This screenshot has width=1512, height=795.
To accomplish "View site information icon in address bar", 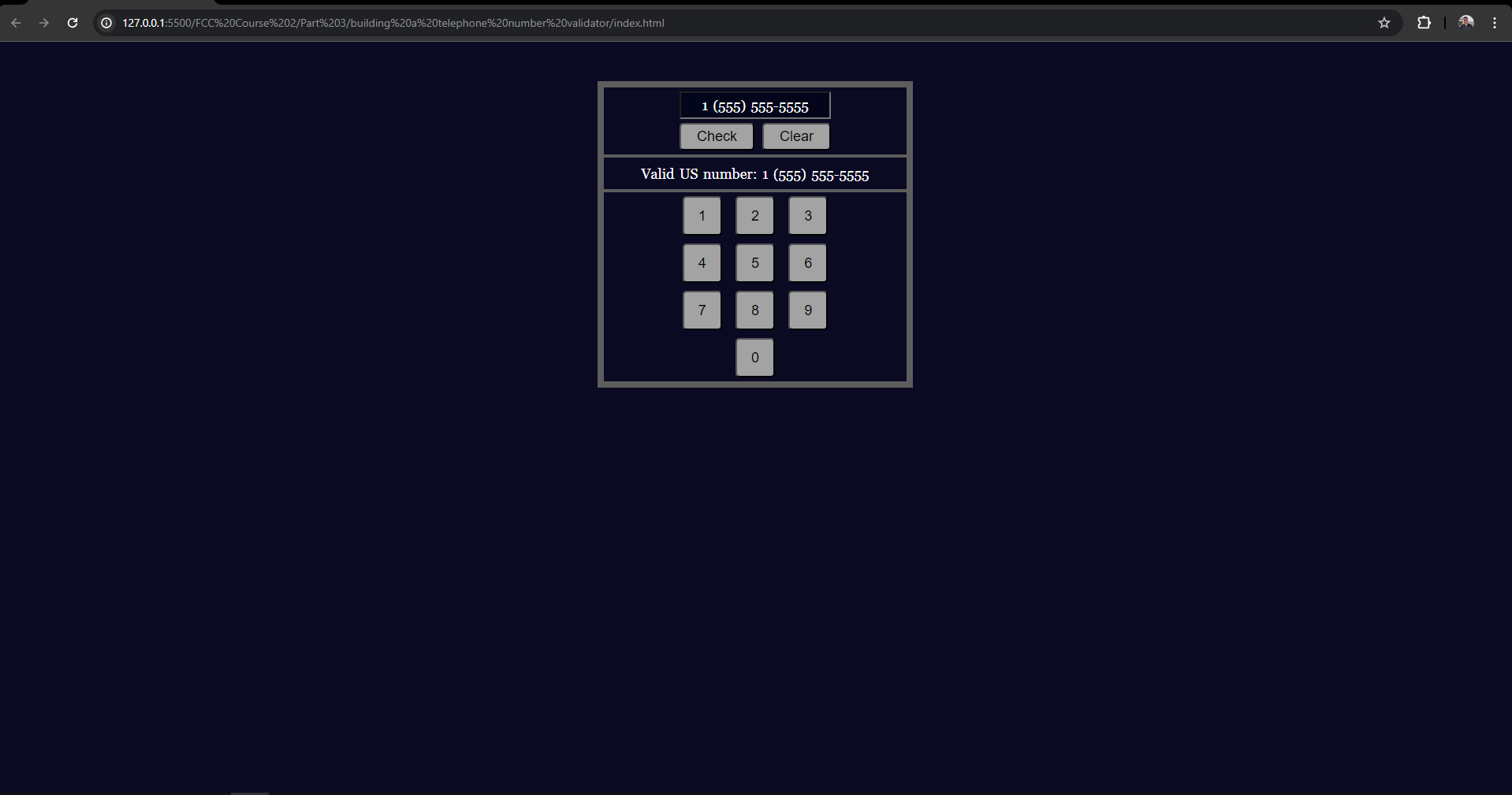I will coord(106,23).
